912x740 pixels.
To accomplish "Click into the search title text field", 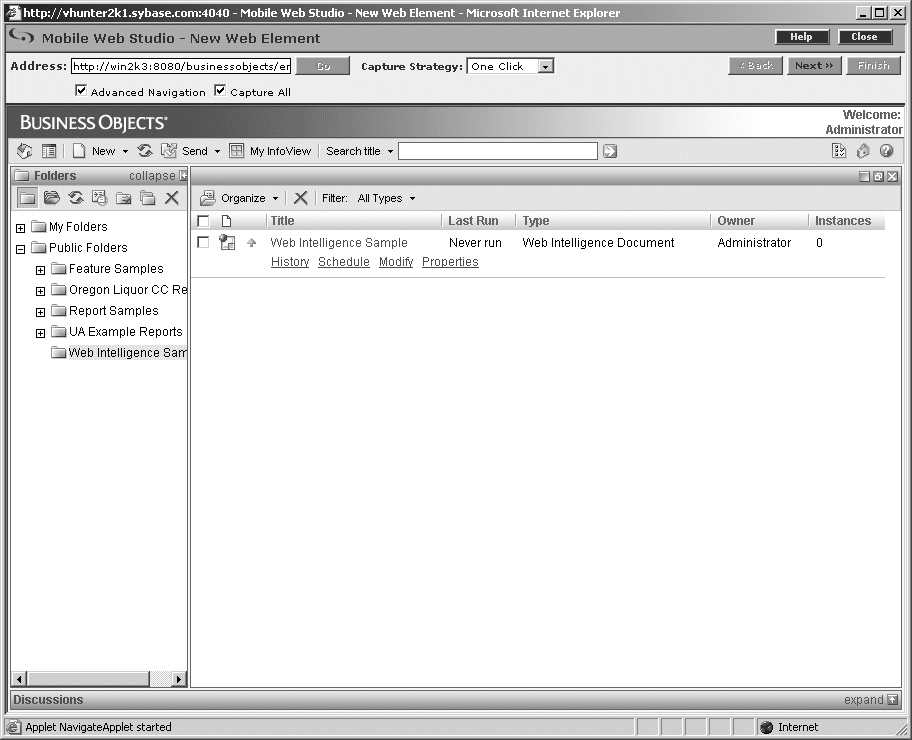I will click(x=498, y=151).
